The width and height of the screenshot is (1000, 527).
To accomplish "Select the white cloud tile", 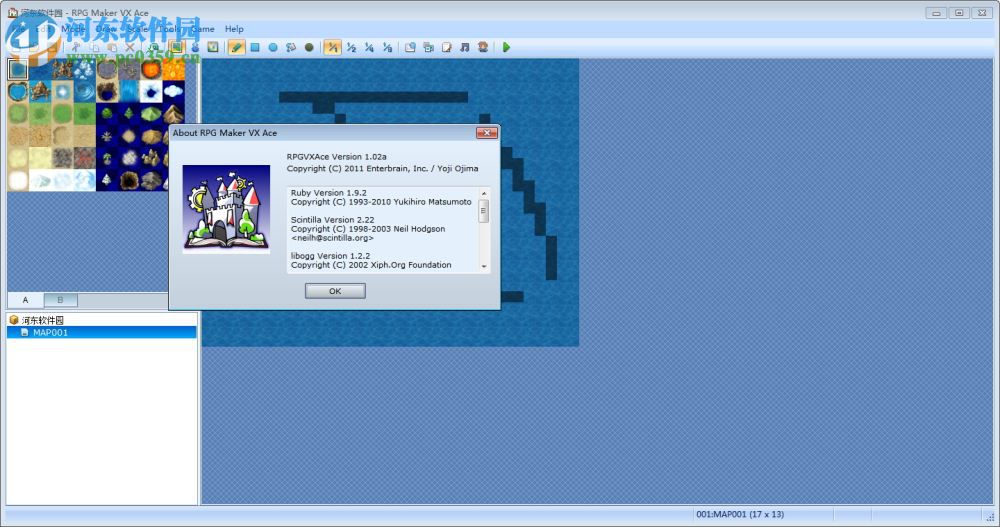I will [x=173, y=91].
